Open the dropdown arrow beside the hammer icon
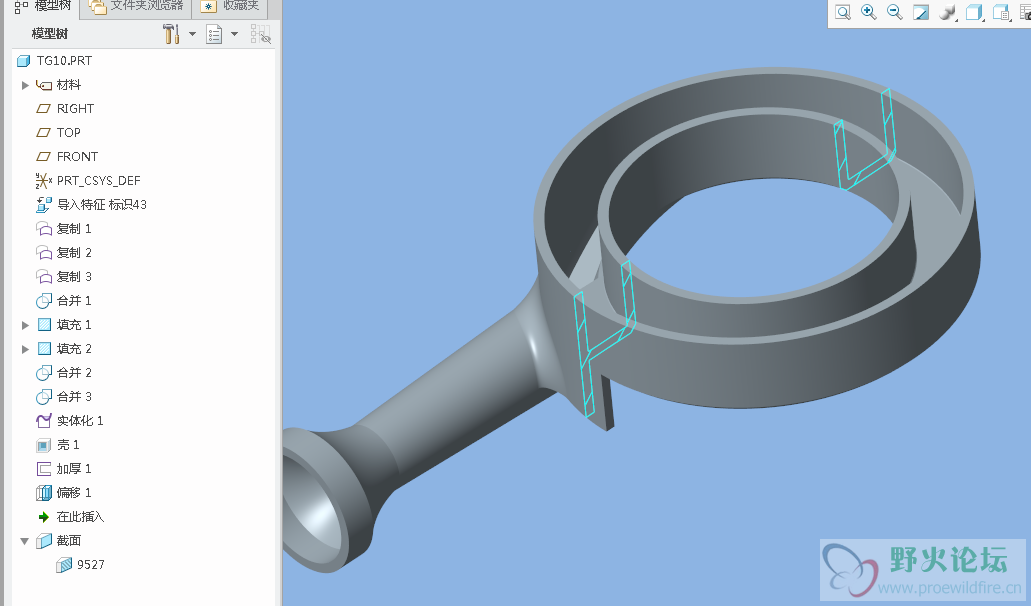 click(x=192, y=34)
